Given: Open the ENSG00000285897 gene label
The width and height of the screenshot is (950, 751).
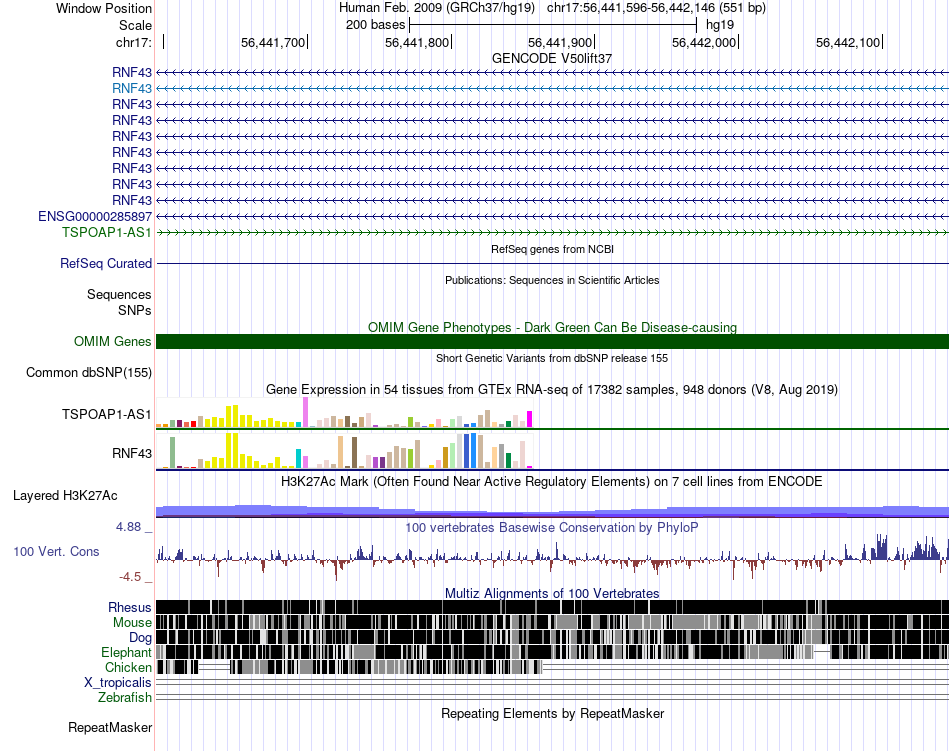Looking at the screenshot, I should 95,216.
